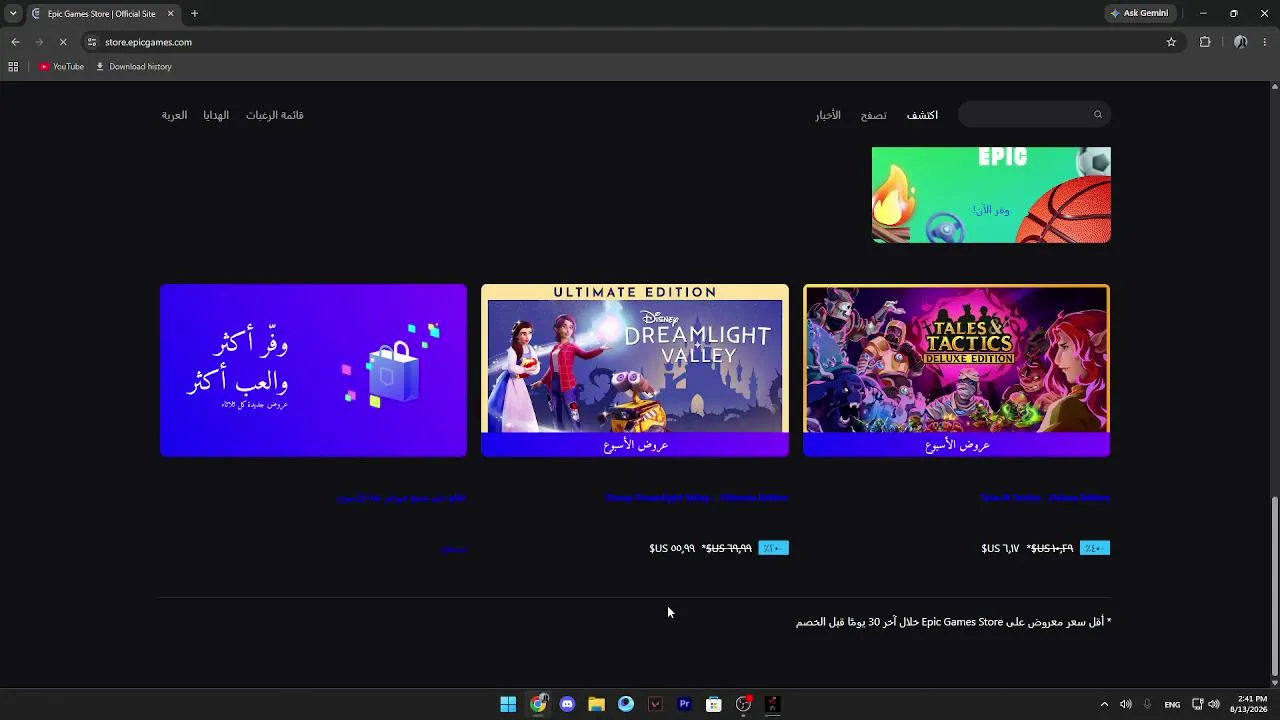Switch to Chrome in the taskbar
Image resolution: width=1280 pixels, height=720 pixels.
[x=538, y=704]
